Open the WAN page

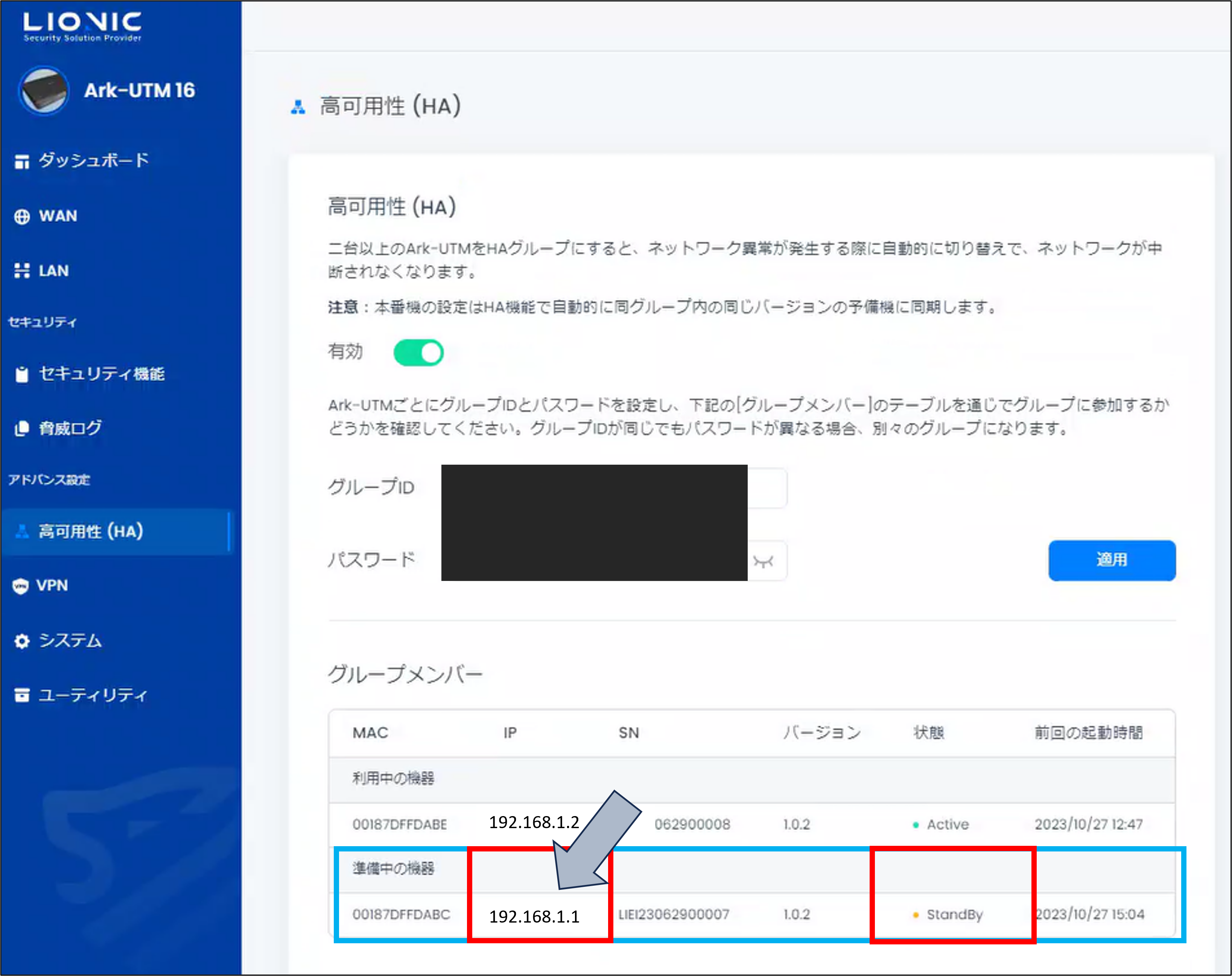(58, 216)
